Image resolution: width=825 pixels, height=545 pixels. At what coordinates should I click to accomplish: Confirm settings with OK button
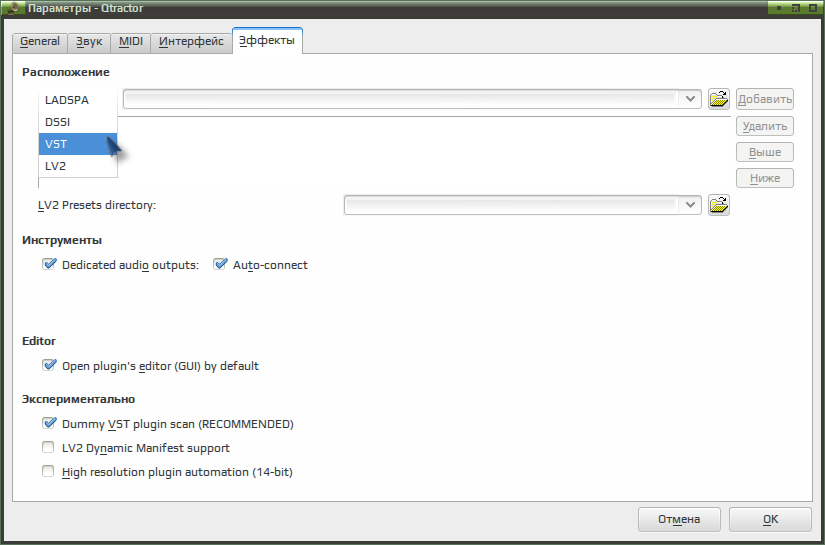[770, 519]
